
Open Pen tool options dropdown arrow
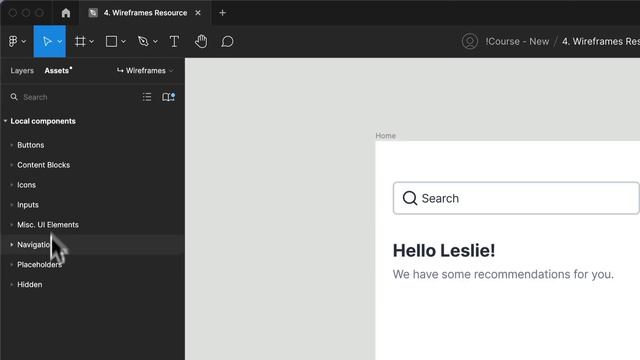click(x=156, y=42)
